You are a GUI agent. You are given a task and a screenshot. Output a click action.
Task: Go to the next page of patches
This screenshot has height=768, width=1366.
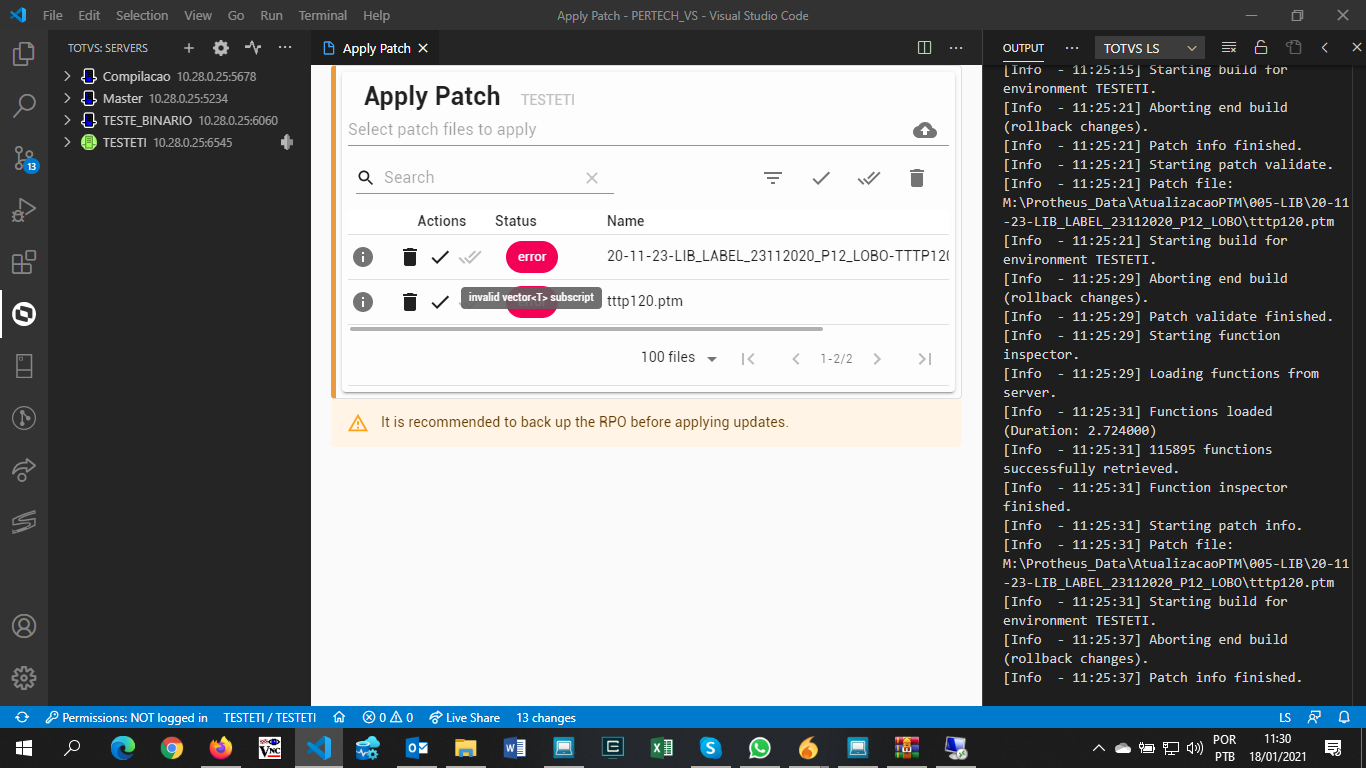tap(877, 359)
